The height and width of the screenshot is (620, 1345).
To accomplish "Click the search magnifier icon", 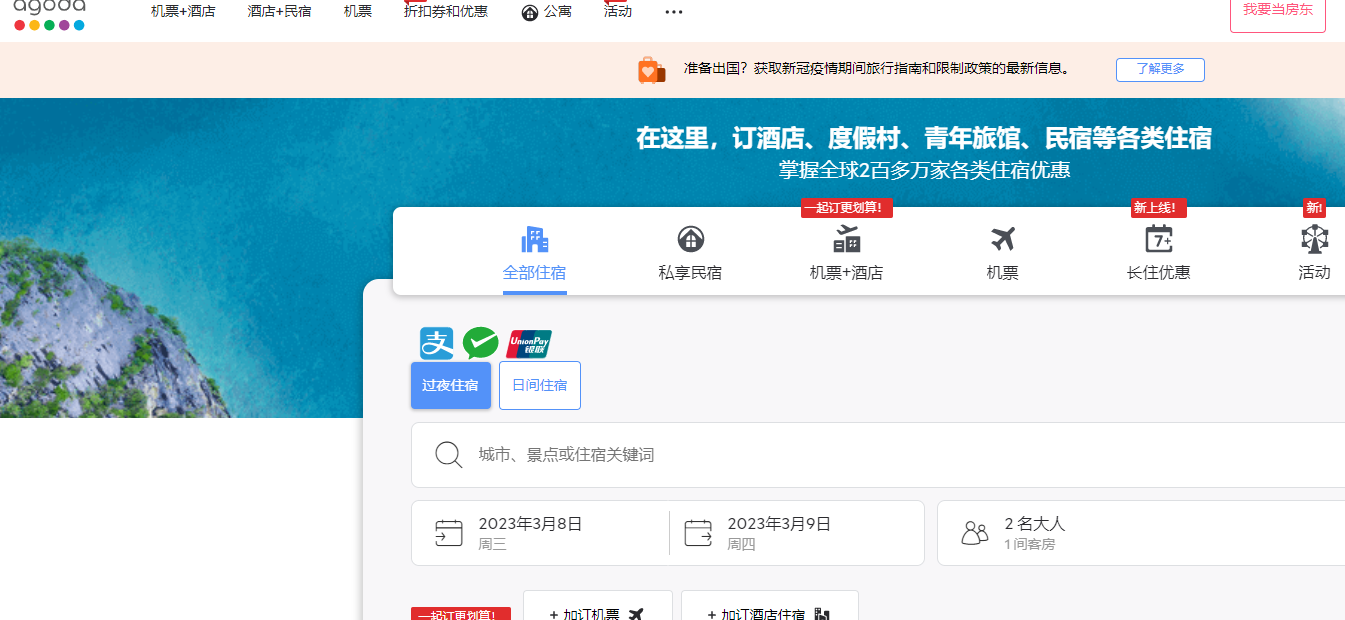I will (x=448, y=455).
